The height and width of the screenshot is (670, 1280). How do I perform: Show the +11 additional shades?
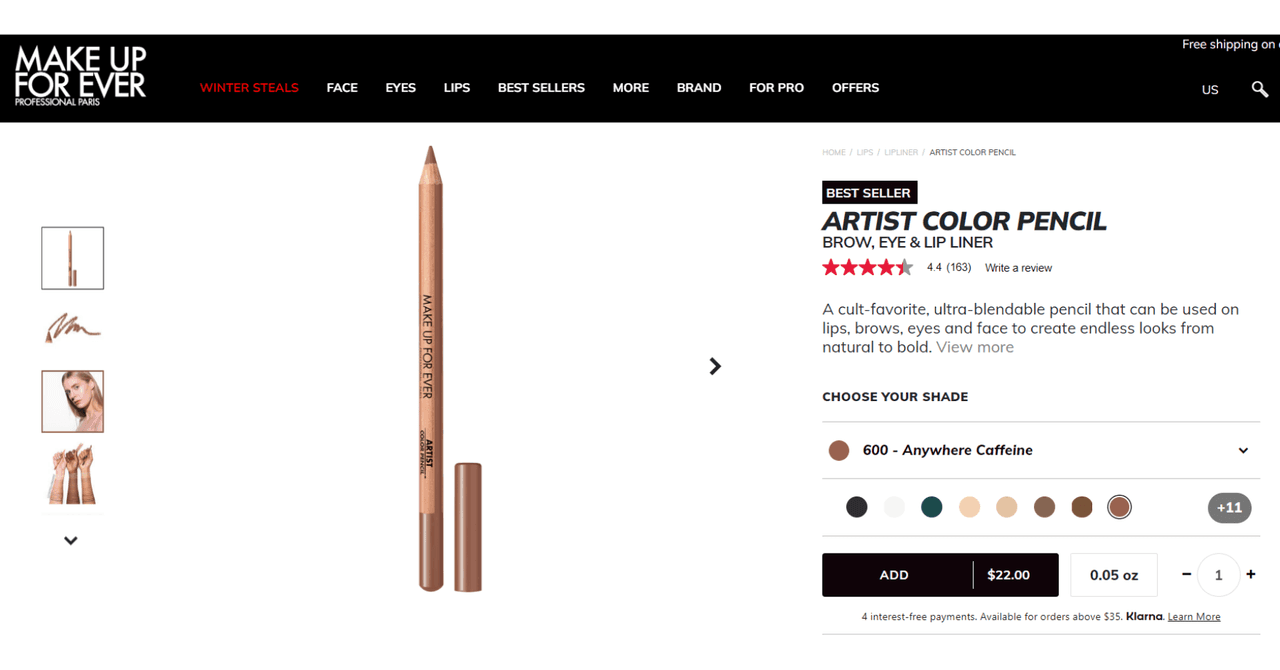[x=1229, y=507]
